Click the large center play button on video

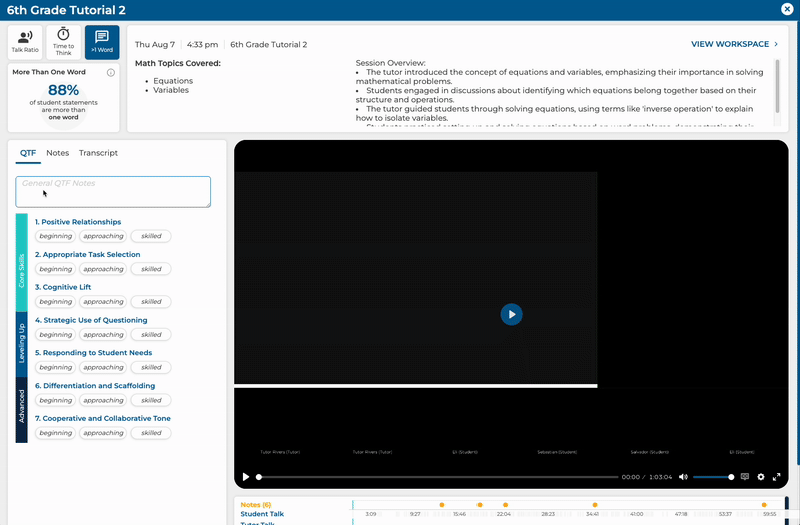point(511,314)
